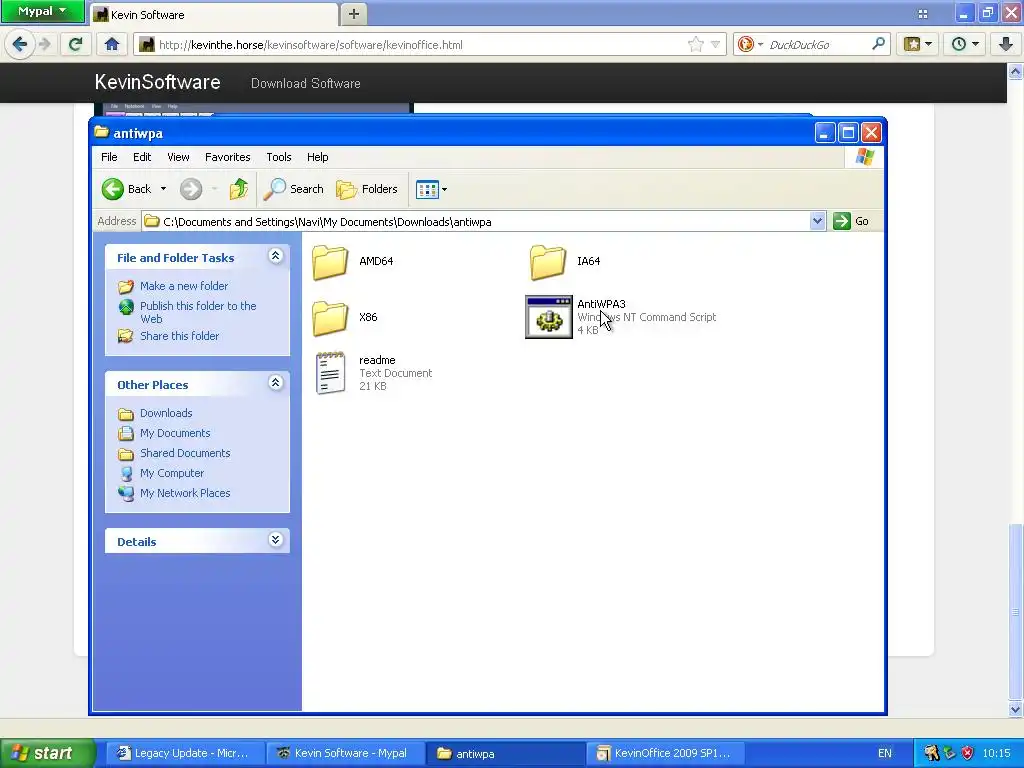This screenshot has width=1024, height=768.
Task: Click the browser URL field
Action: (x=421, y=44)
